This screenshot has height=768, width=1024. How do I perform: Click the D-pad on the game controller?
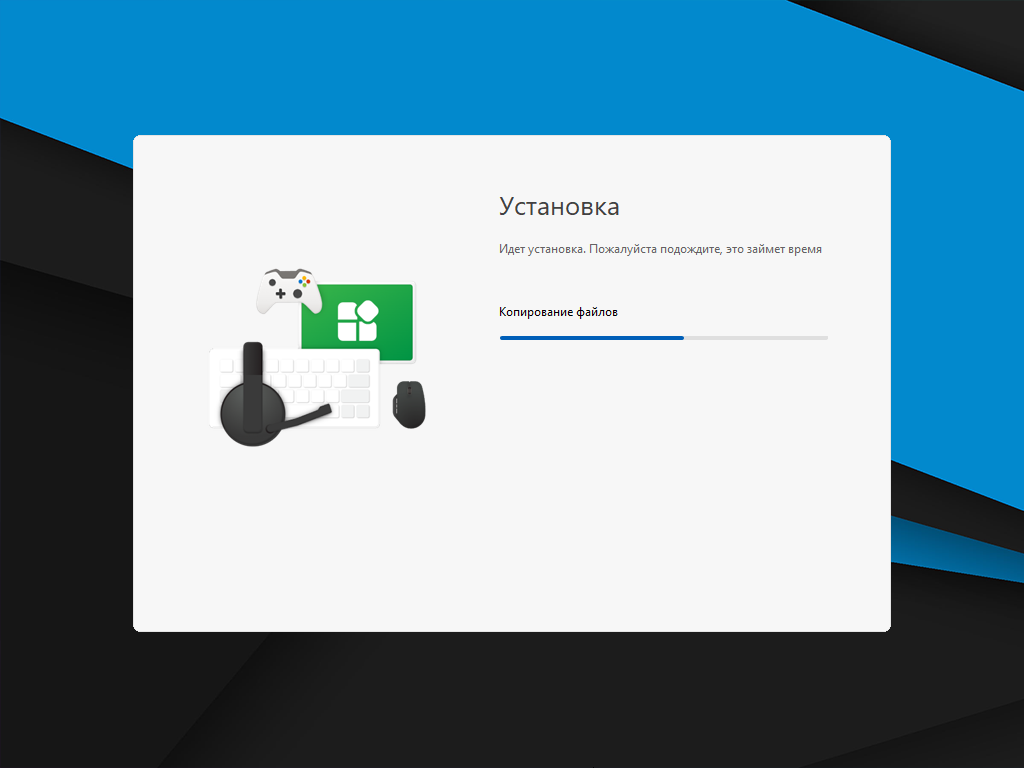(280, 293)
